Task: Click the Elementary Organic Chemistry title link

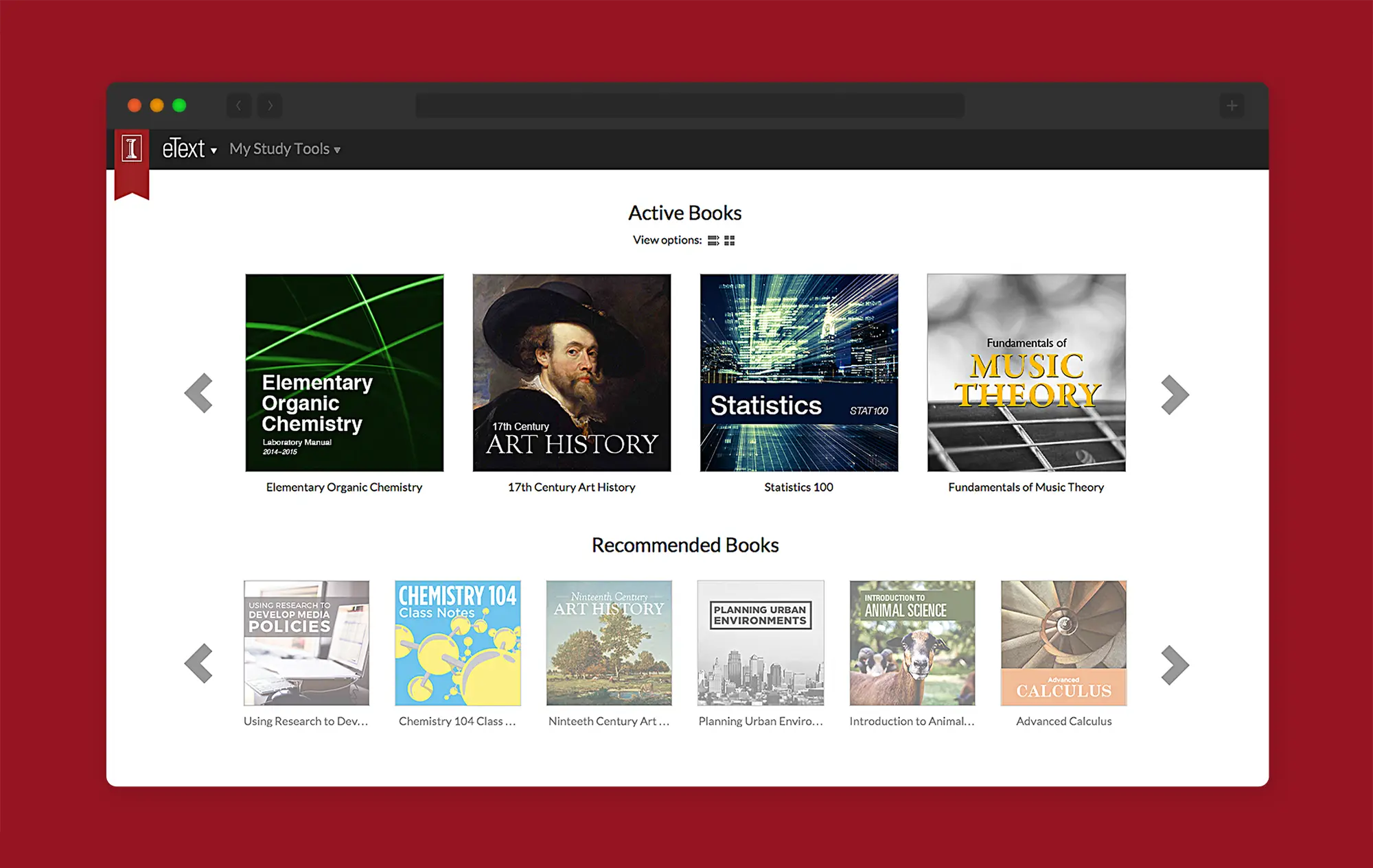Action: (x=344, y=487)
